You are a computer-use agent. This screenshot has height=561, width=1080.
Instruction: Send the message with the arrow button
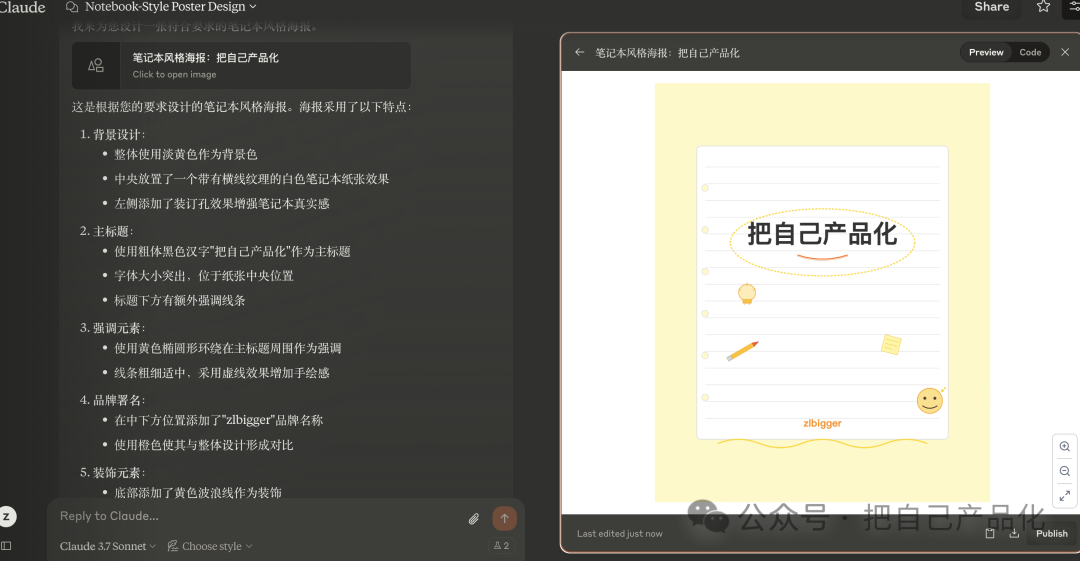(x=504, y=518)
